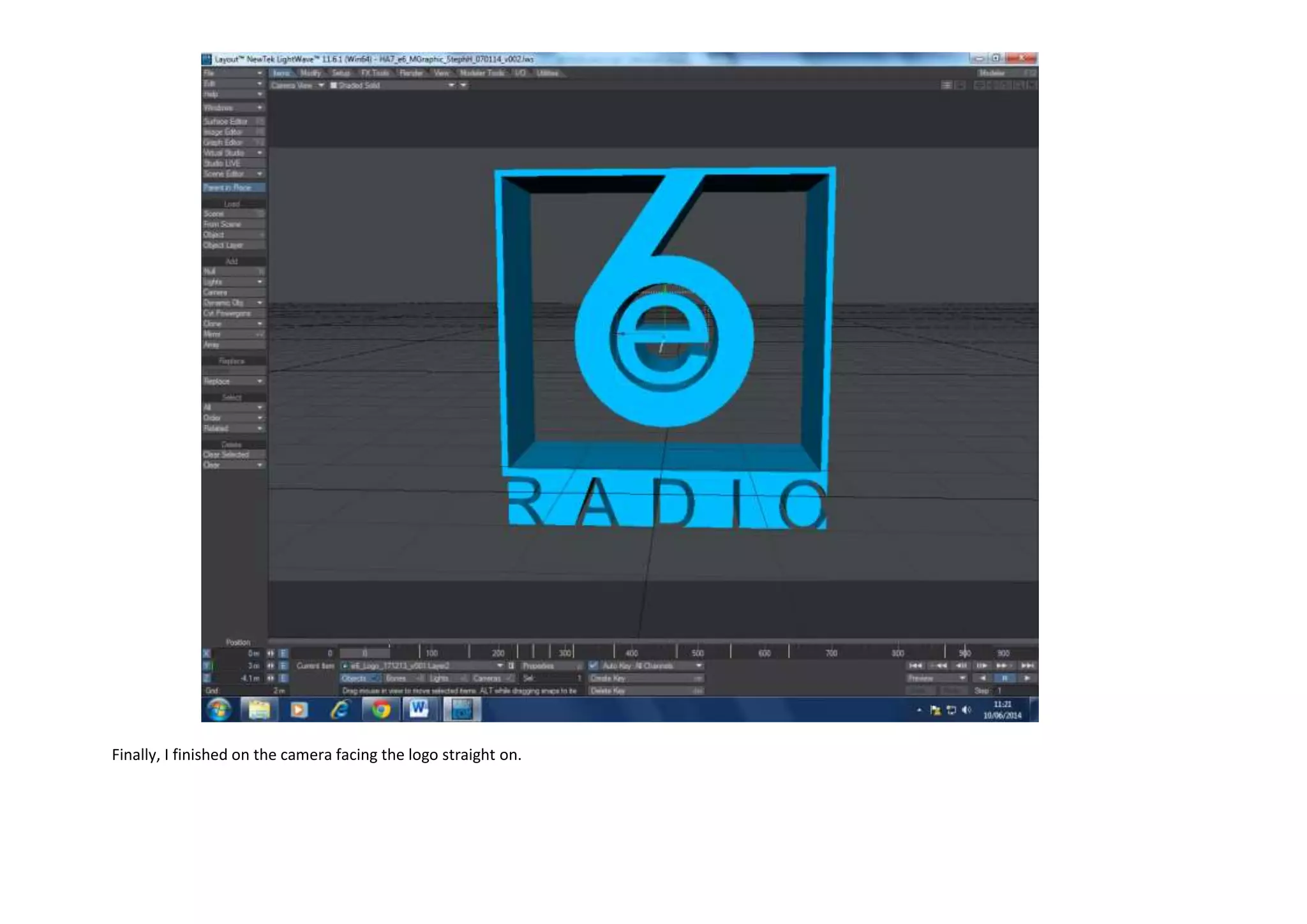1307x924 pixels.
Task: Open the Setup tab
Action: 341,73
